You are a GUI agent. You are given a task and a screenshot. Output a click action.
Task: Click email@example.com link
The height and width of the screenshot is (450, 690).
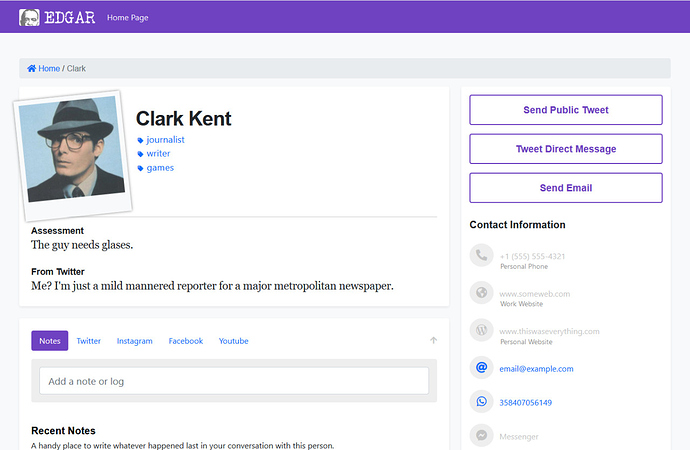536,369
